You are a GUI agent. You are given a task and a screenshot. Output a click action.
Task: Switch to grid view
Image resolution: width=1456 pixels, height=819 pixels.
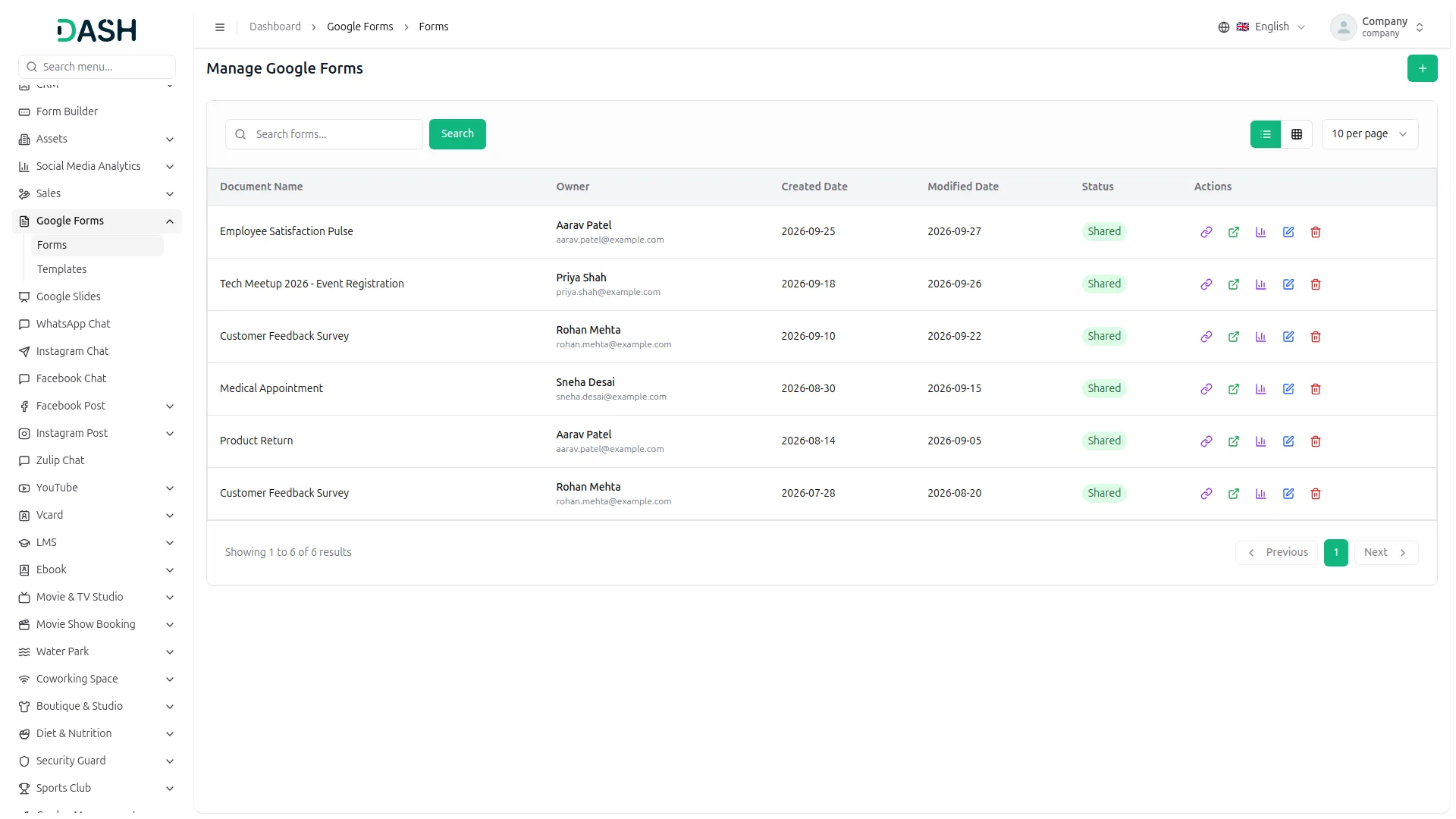1296,134
